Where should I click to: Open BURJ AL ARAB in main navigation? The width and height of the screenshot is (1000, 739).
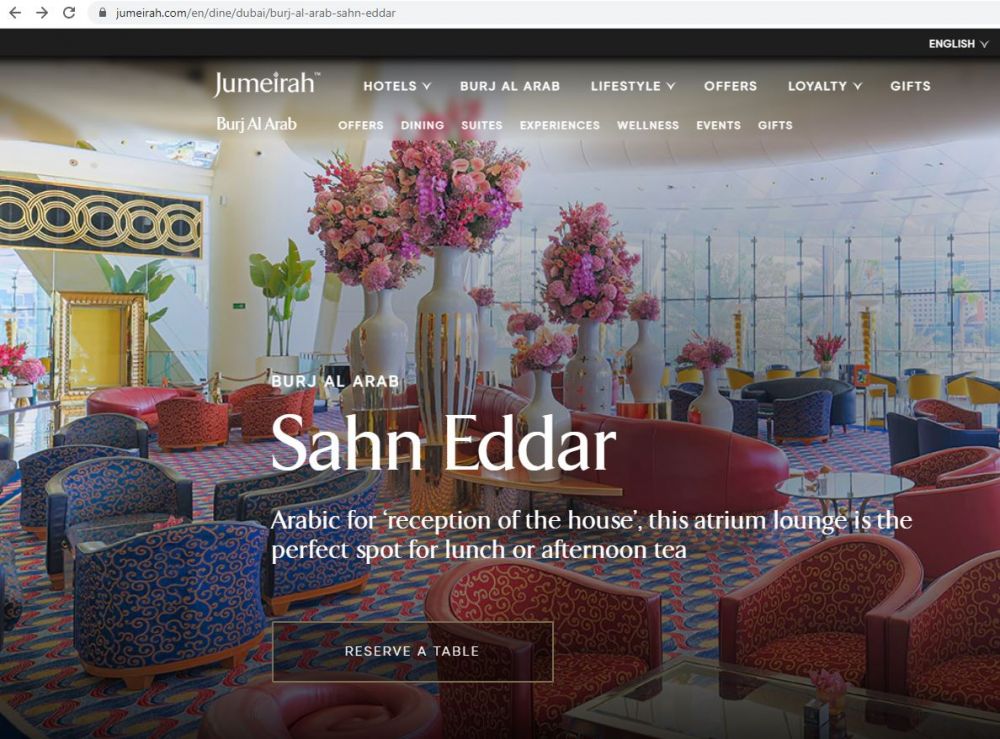(x=510, y=86)
